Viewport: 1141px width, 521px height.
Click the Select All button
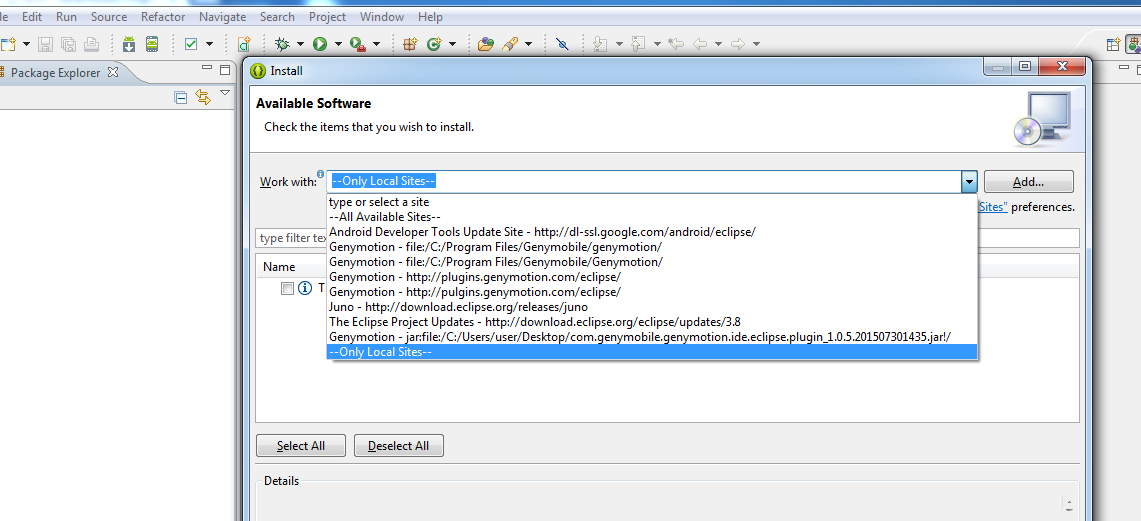pos(301,445)
